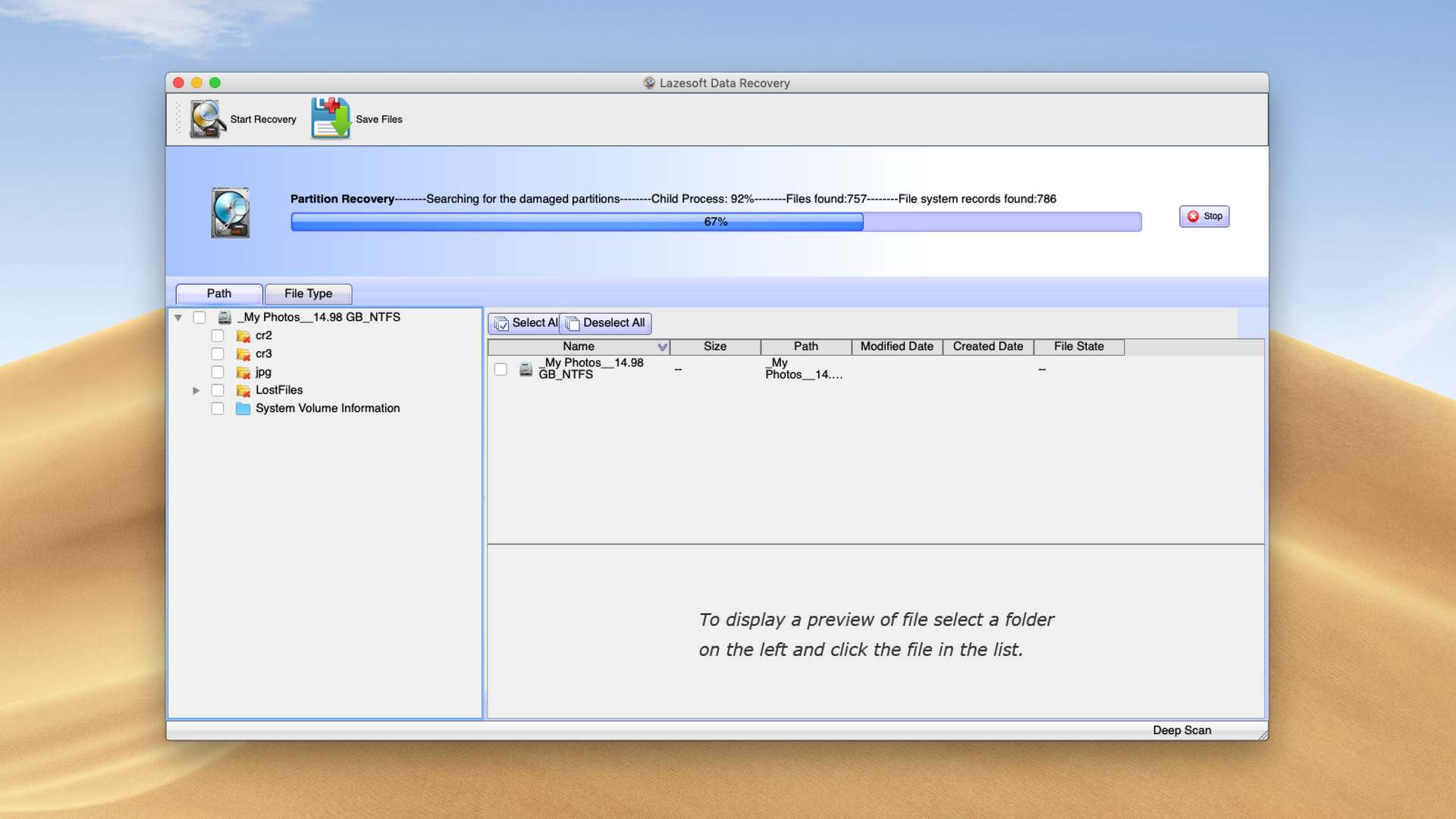Click the Name column sort arrow

(x=662, y=347)
